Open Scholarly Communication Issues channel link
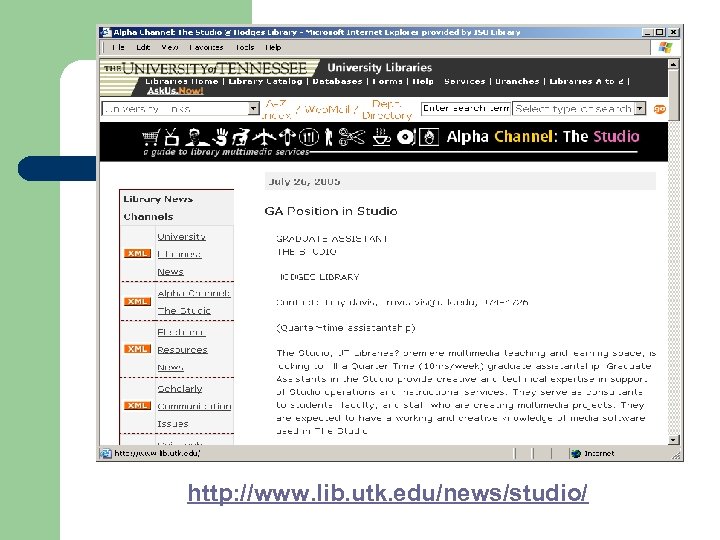720x540 pixels. [x=194, y=406]
